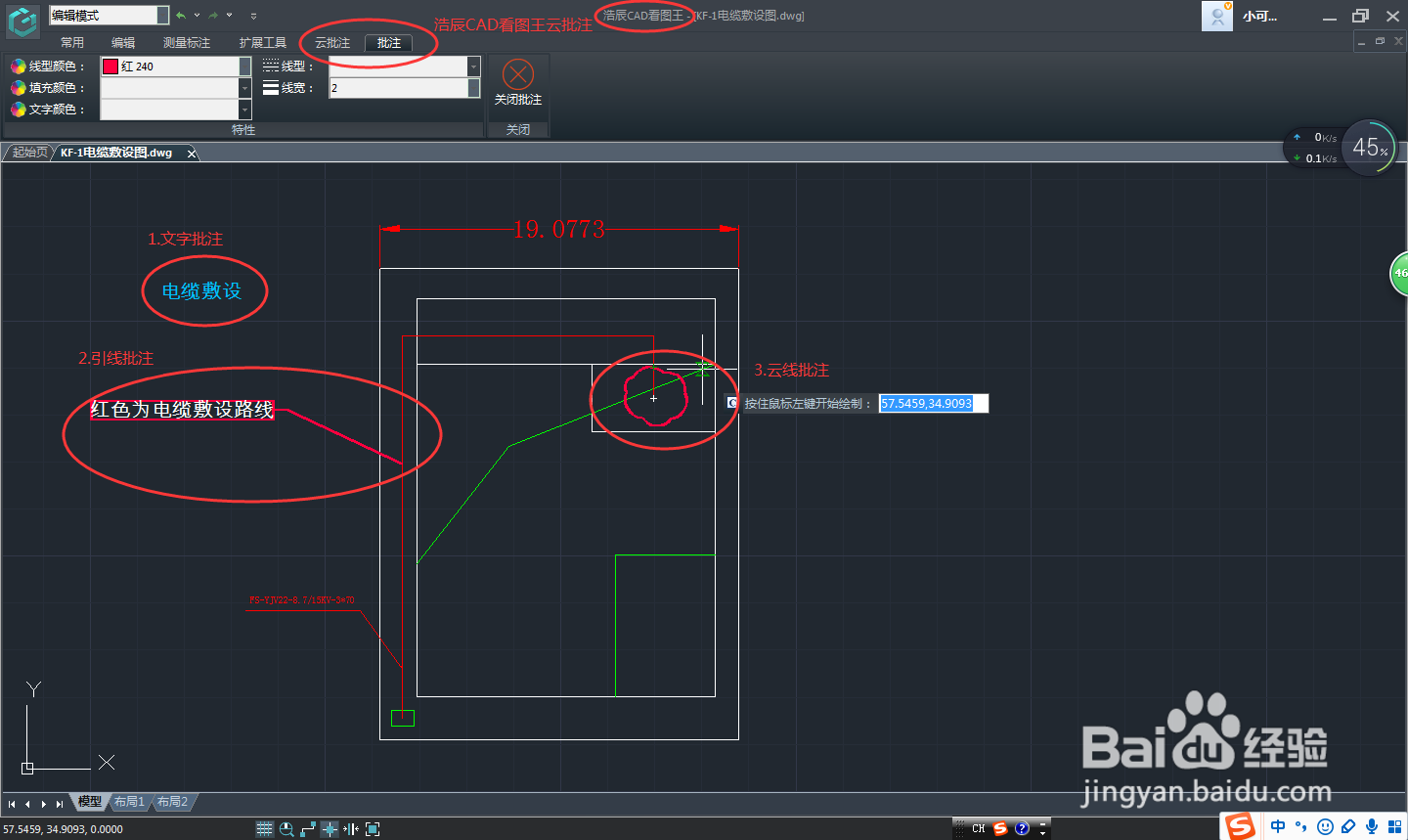This screenshot has width=1408, height=840.
Task: Select the 批注 ribbon tab
Action: (389, 43)
